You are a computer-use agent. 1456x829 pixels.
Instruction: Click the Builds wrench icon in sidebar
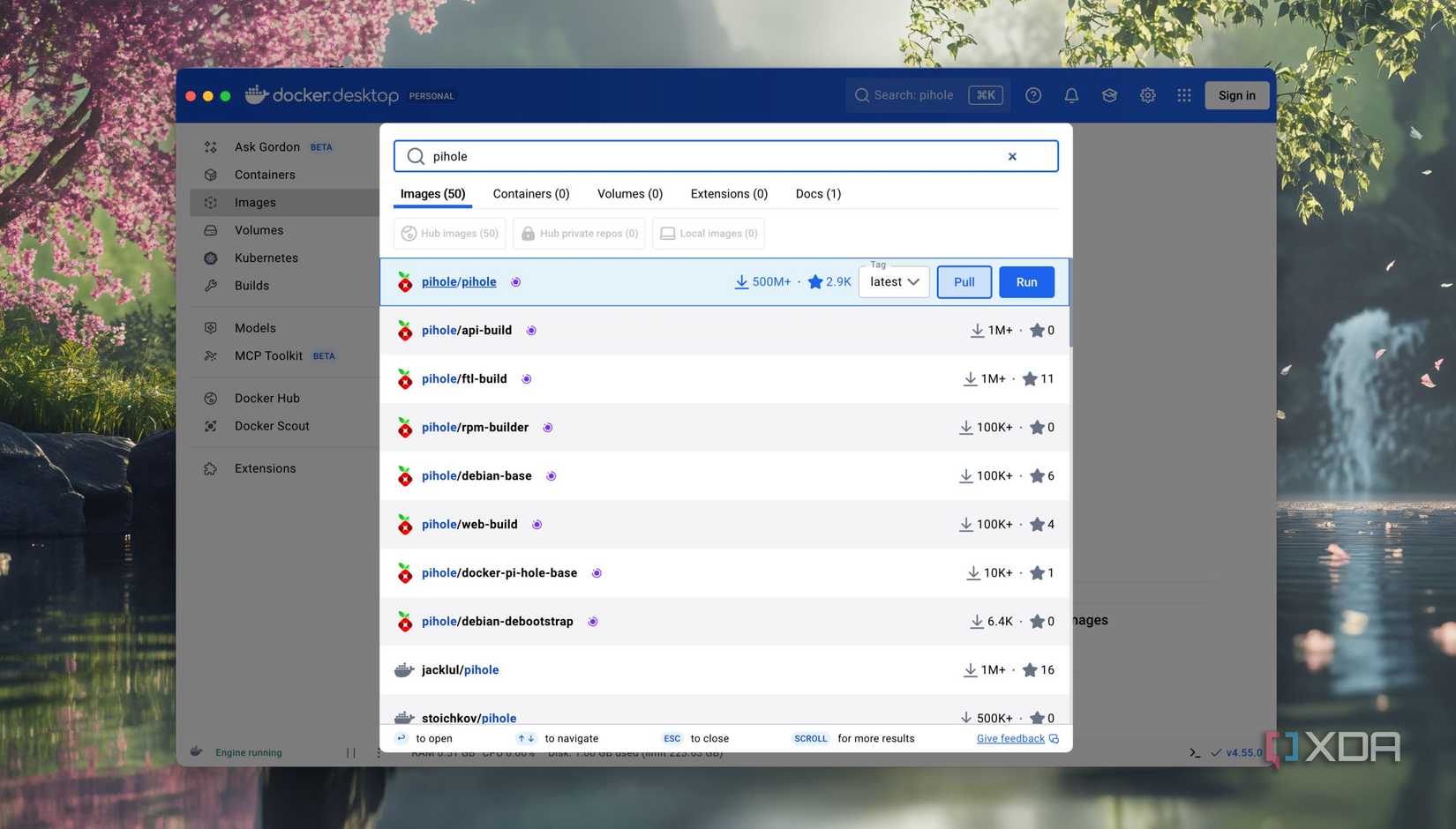click(210, 286)
